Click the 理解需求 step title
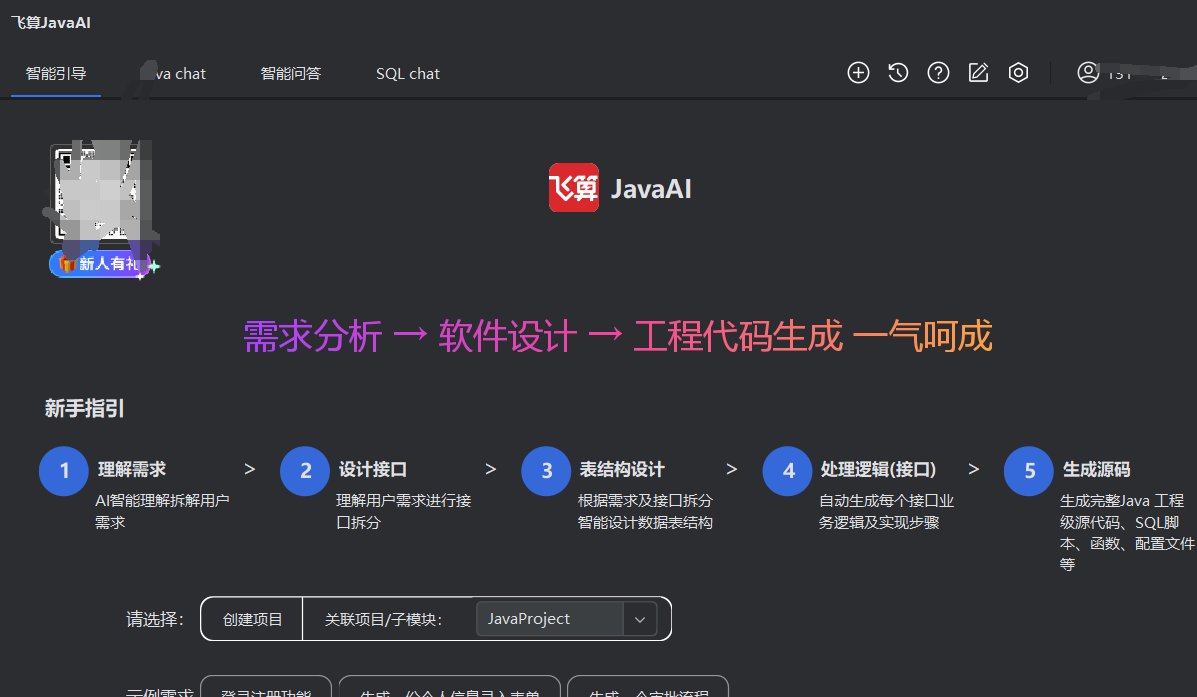Screen dimensions: 1197x697 (131, 470)
